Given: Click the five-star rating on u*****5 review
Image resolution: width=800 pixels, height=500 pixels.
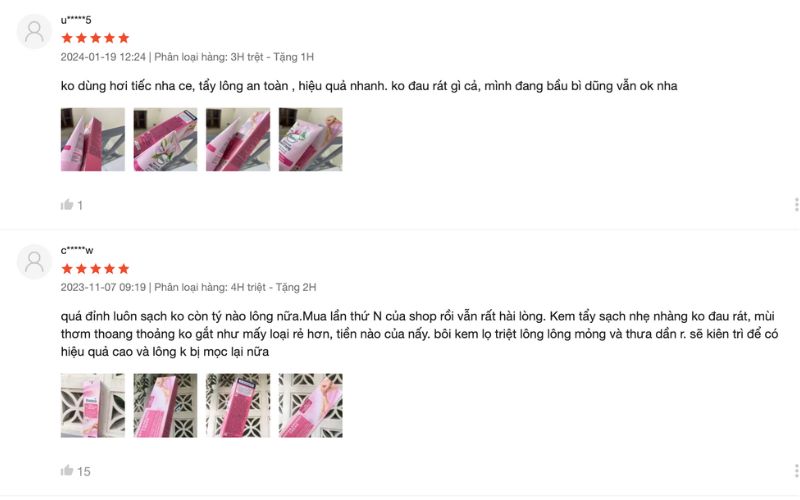Looking at the screenshot, I should click(95, 38).
